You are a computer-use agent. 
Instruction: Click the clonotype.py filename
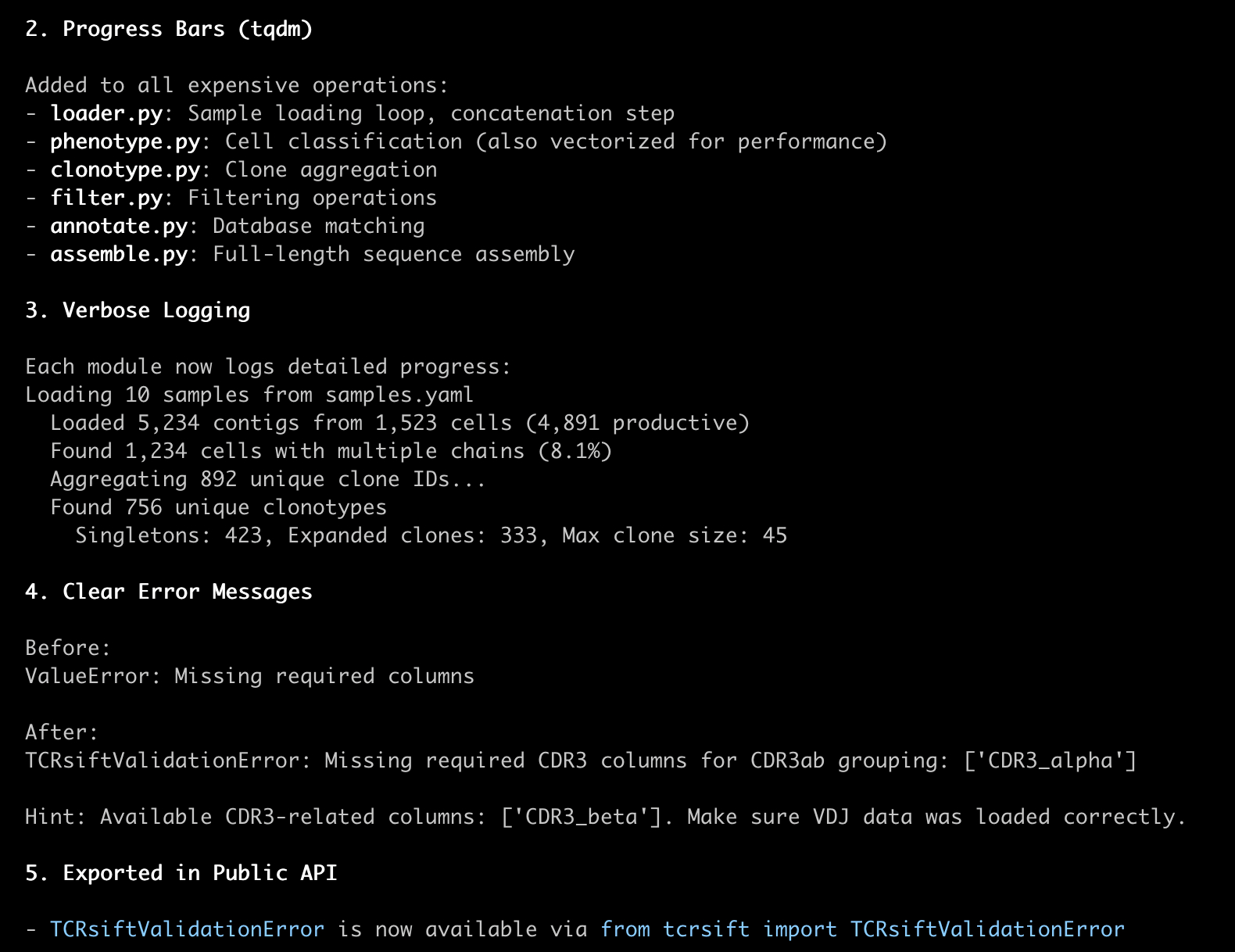tap(125, 170)
